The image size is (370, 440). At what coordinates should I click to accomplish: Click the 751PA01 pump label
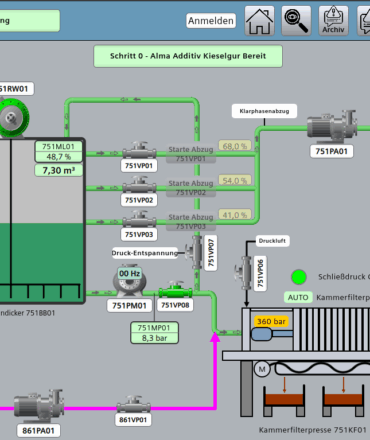click(x=332, y=151)
